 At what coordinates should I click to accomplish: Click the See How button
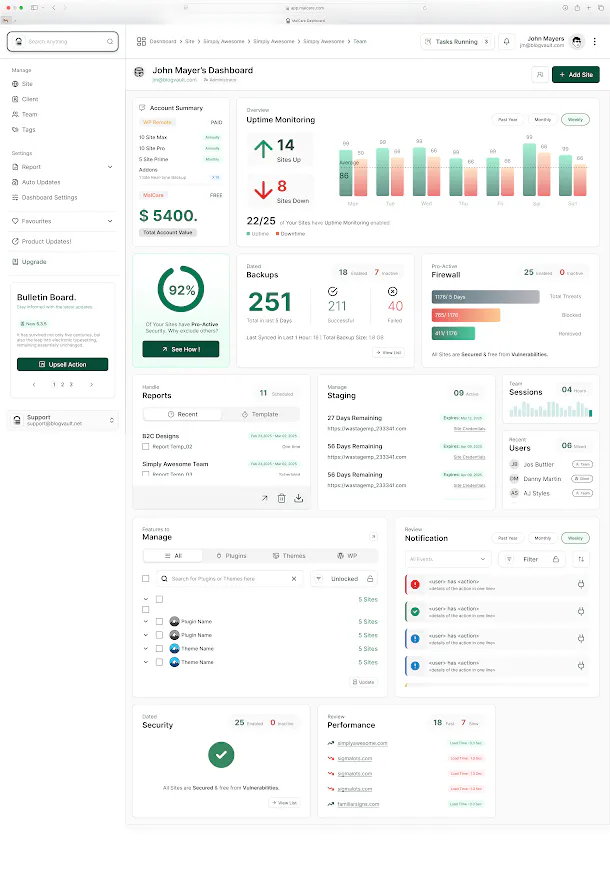point(181,349)
